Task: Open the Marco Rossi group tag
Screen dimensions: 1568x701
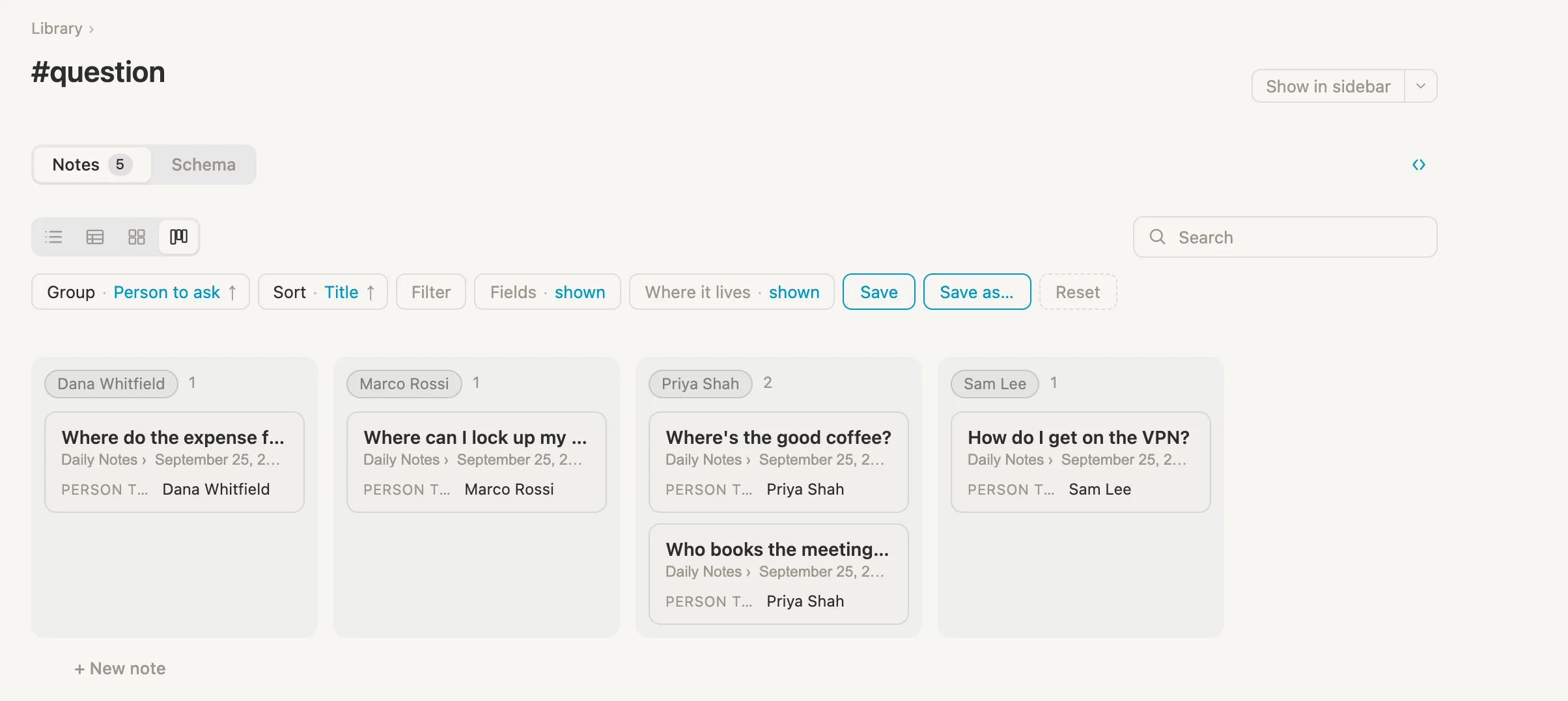Action: 404,384
